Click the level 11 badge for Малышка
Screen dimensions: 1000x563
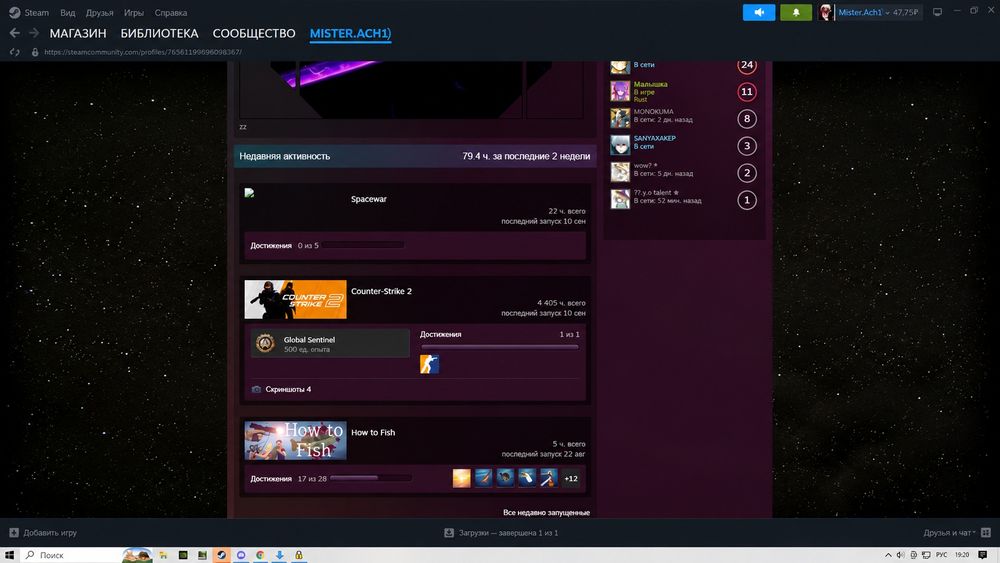point(747,92)
